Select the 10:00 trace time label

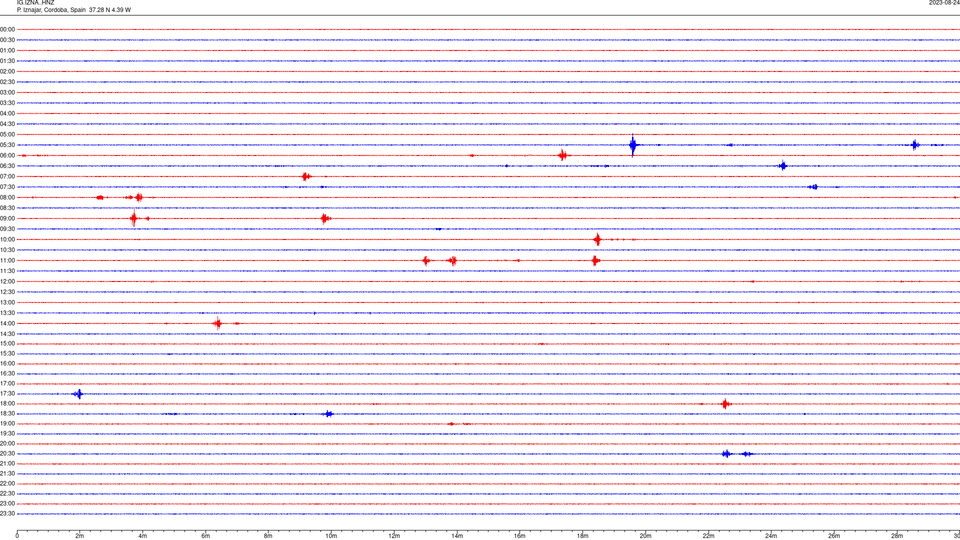coord(7,239)
